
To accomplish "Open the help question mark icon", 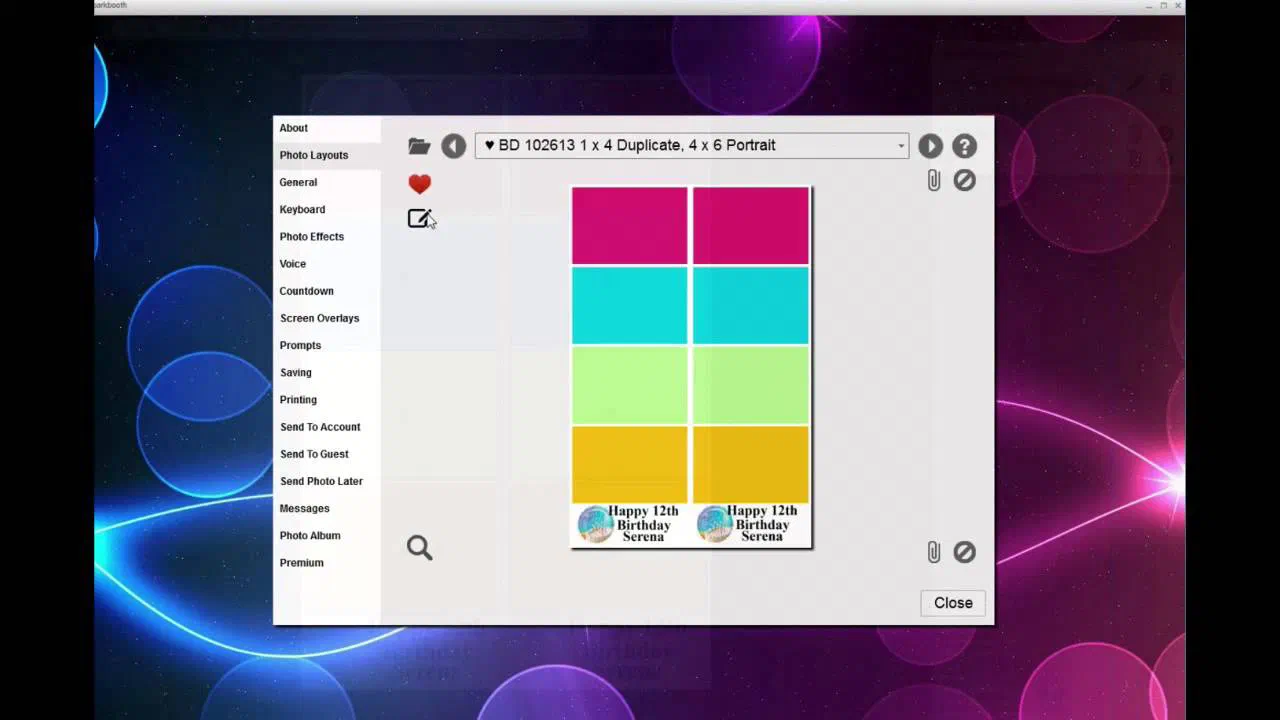I will [x=964, y=146].
